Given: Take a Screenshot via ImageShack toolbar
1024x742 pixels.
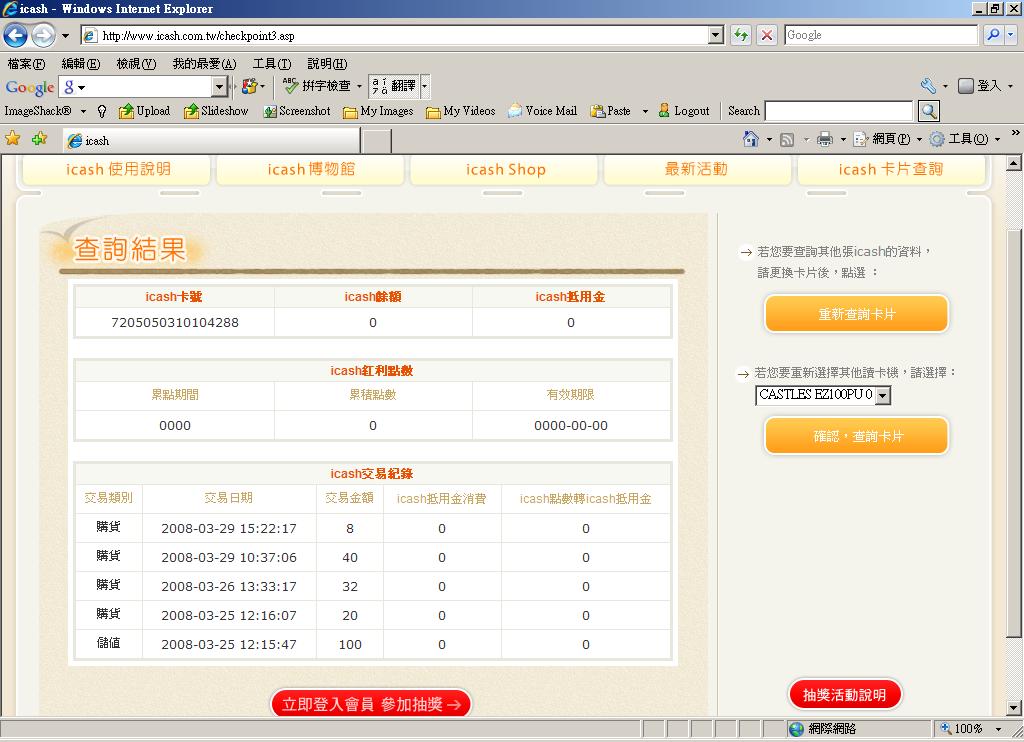Looking at the screenshot, I should (x=297, y=111).
